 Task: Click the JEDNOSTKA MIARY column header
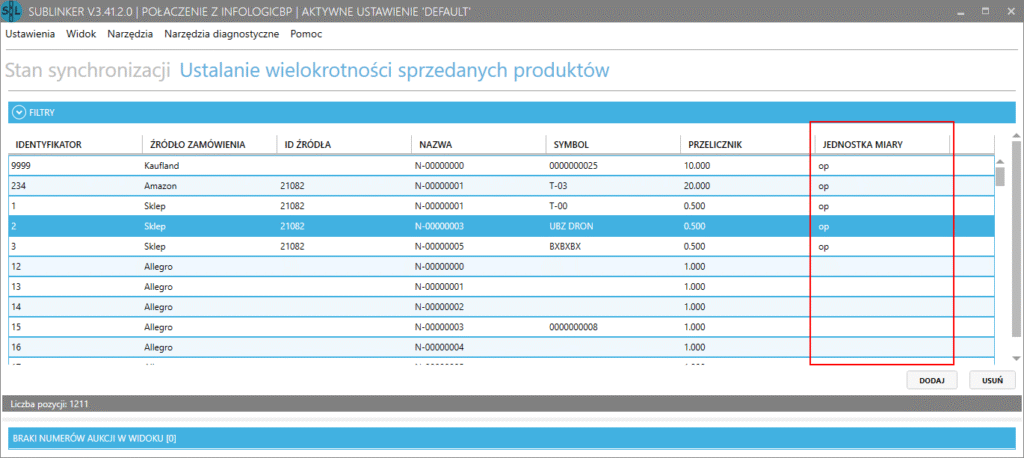click(x=862, y=145)
